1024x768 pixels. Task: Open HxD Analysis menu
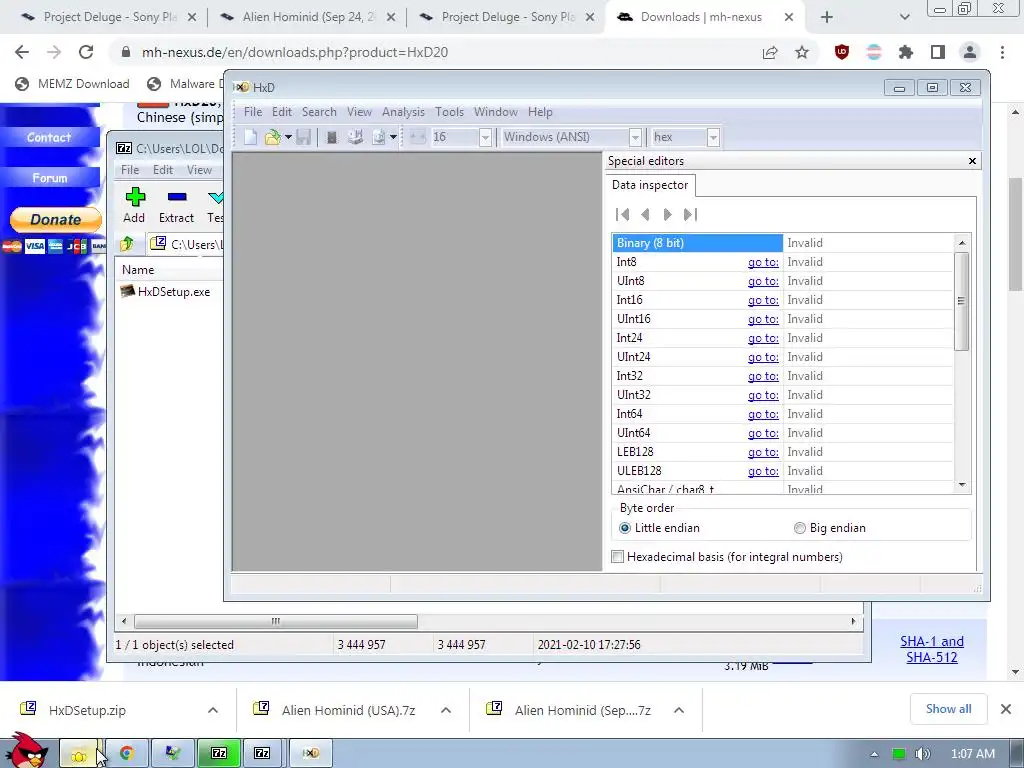403,112
